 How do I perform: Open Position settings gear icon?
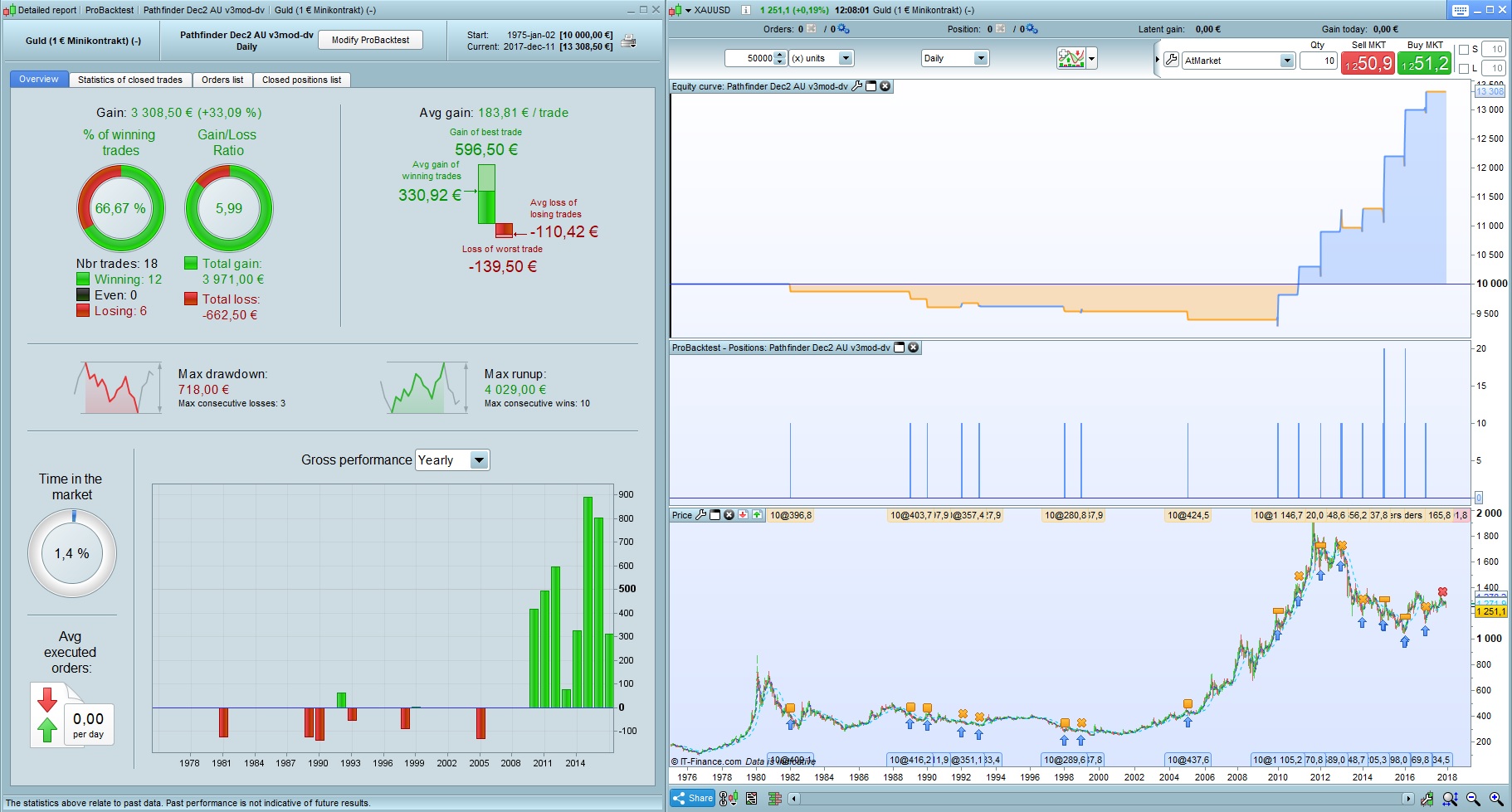click(x=1032, y=29)
